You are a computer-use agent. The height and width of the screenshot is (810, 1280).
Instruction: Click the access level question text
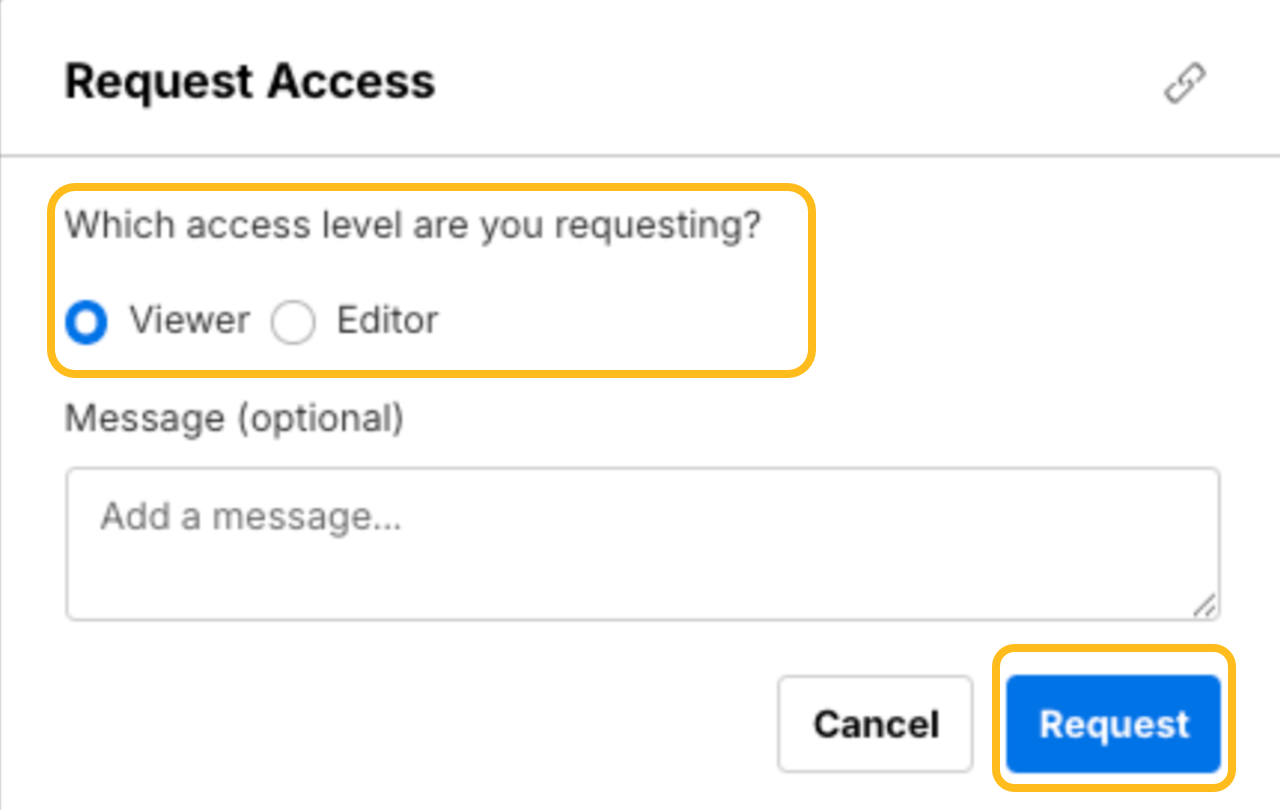(x=413, y=226)
